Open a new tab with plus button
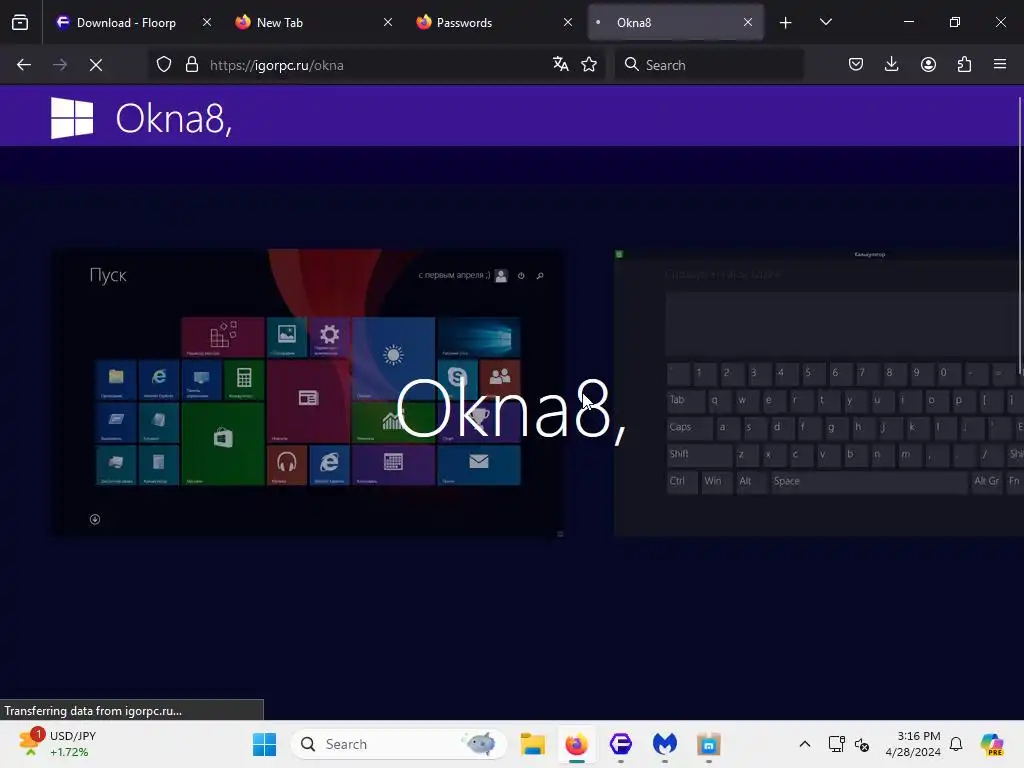This screenshot has height=768, width=1024. point(786,22)
